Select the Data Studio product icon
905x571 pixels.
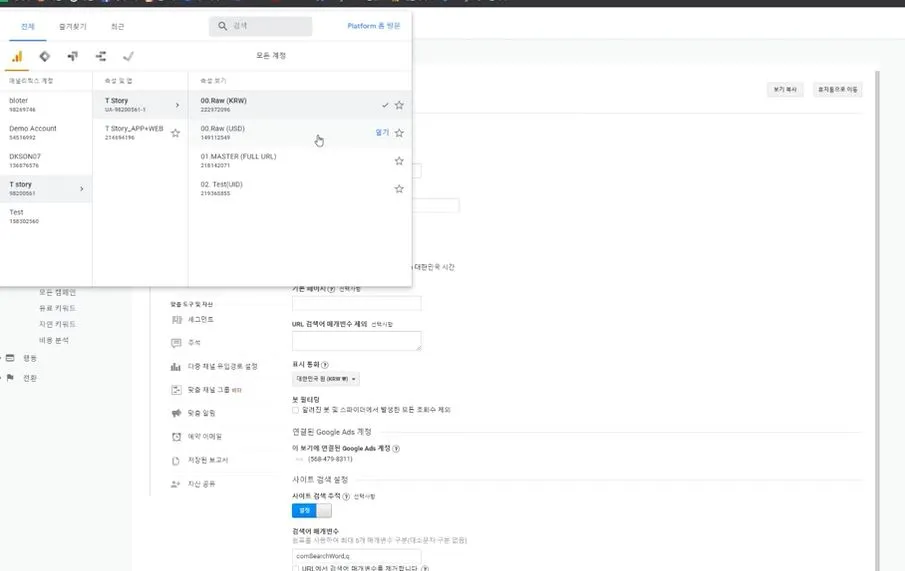[101, 56]
